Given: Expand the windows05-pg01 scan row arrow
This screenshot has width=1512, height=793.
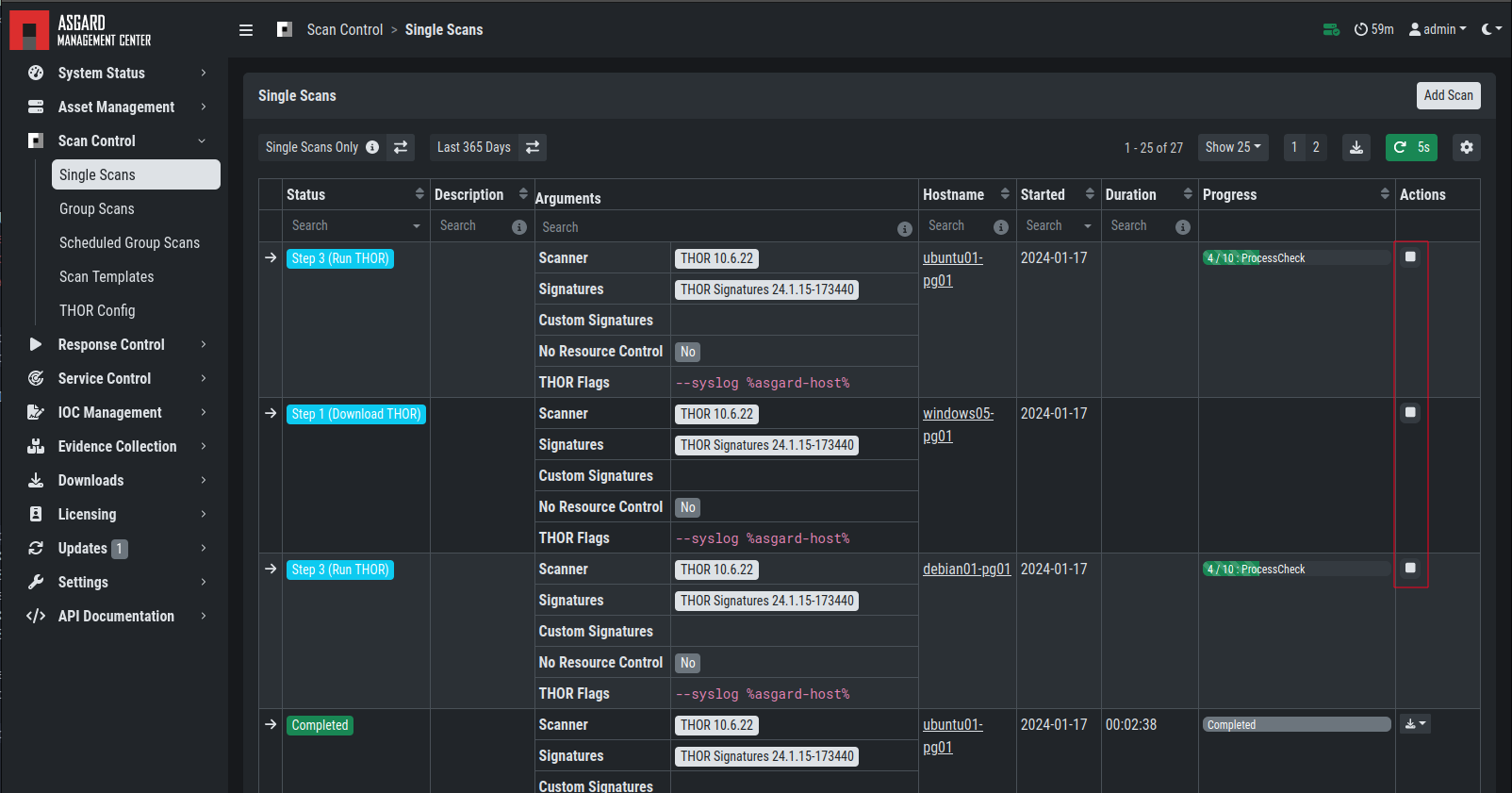Looking at the screenshot, I should 271,413.
